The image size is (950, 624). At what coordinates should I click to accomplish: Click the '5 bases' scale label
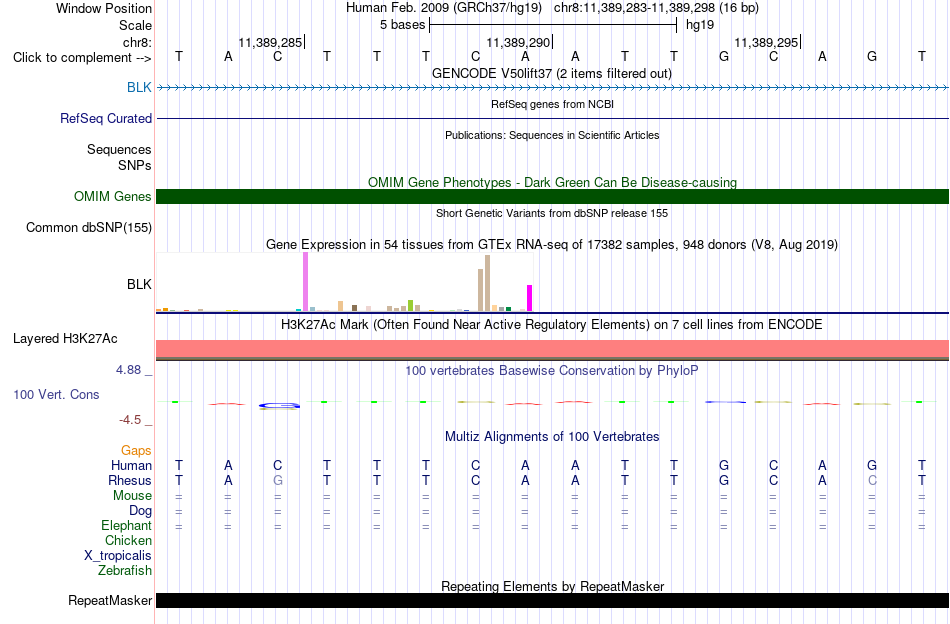(x=402, y=25)
